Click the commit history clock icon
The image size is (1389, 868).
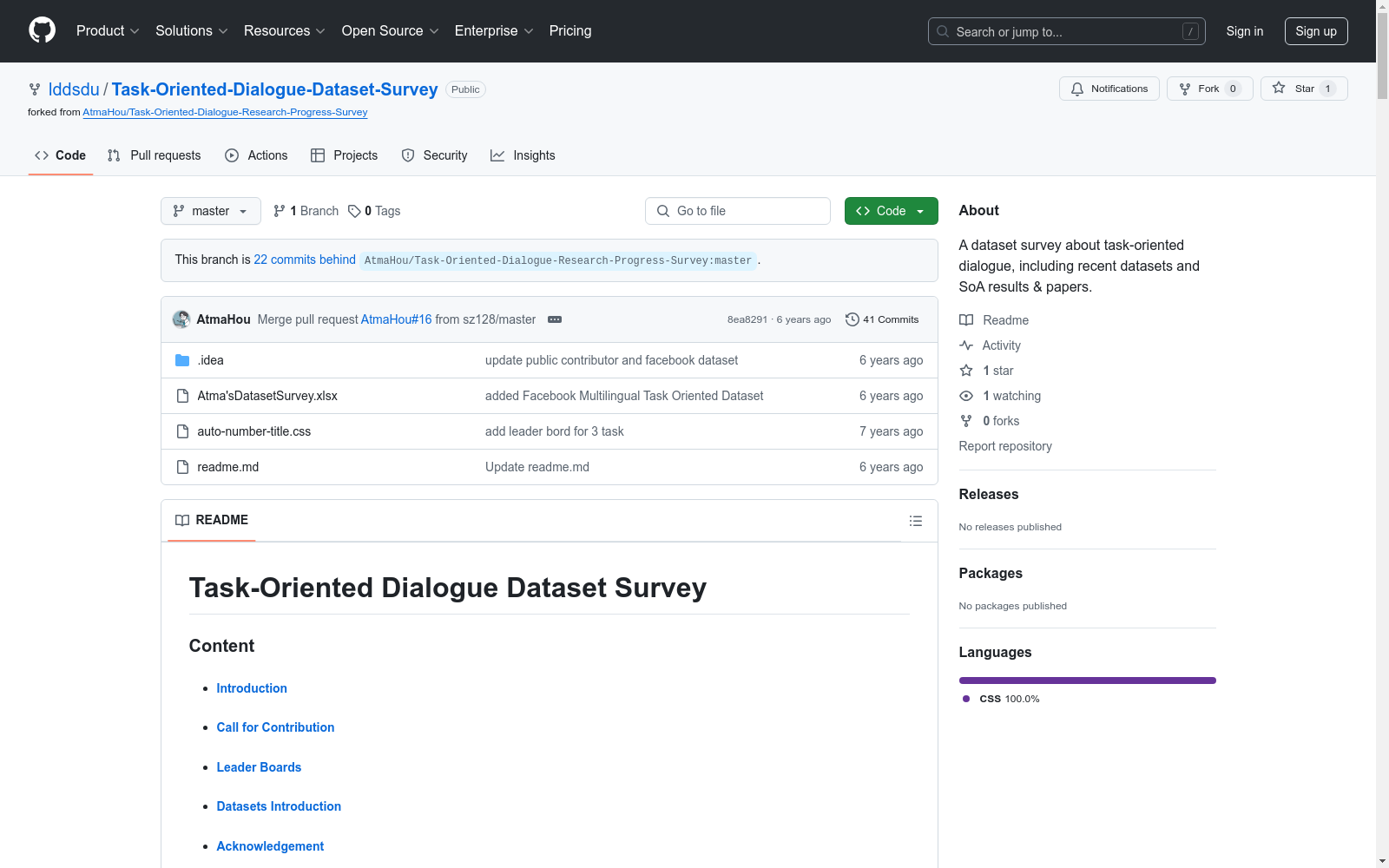click(852, 319)
